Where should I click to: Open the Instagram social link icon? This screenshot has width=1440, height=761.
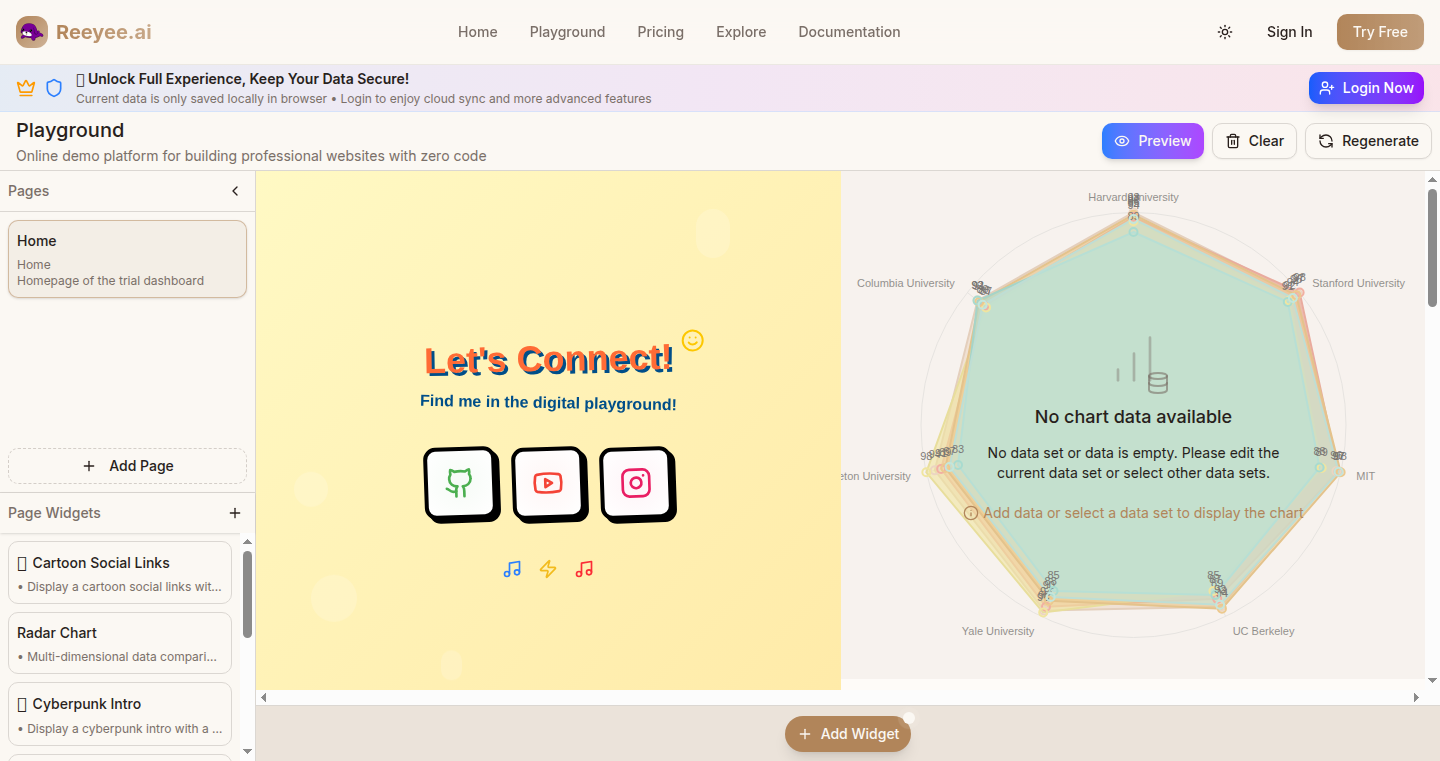click(636, 484)
